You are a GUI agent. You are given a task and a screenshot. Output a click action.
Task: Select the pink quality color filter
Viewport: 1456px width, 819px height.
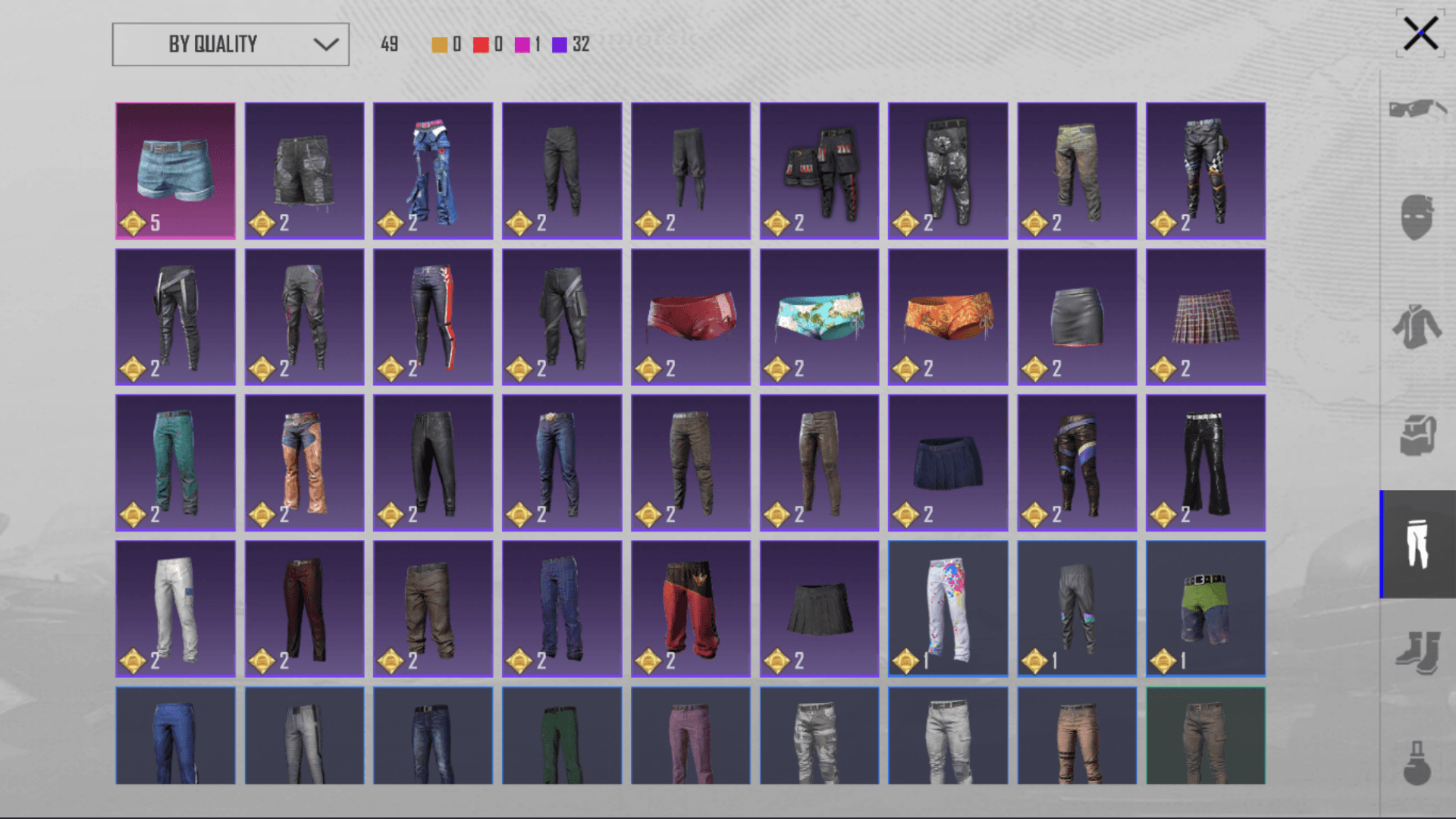click(x=522, y=45)
